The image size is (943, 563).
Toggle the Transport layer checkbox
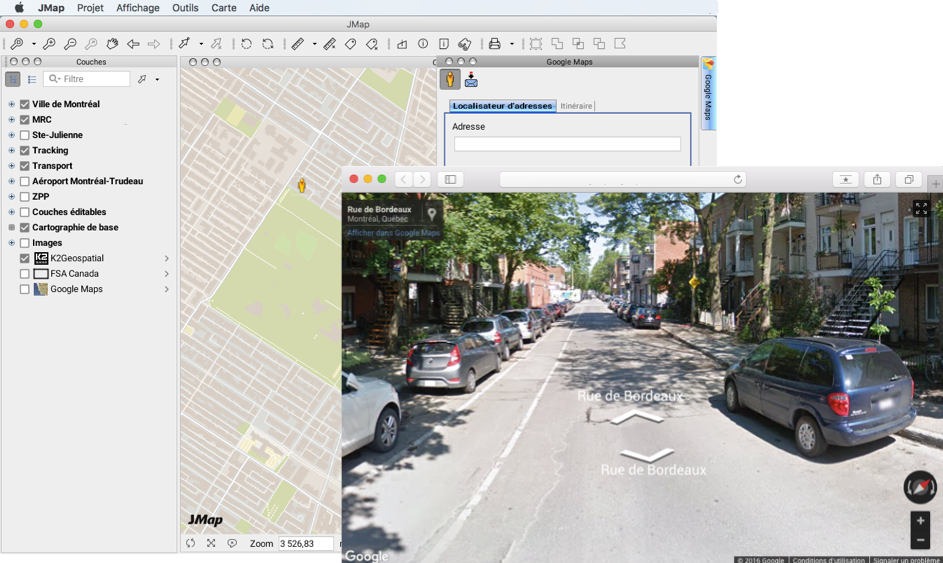click(25, 166)
